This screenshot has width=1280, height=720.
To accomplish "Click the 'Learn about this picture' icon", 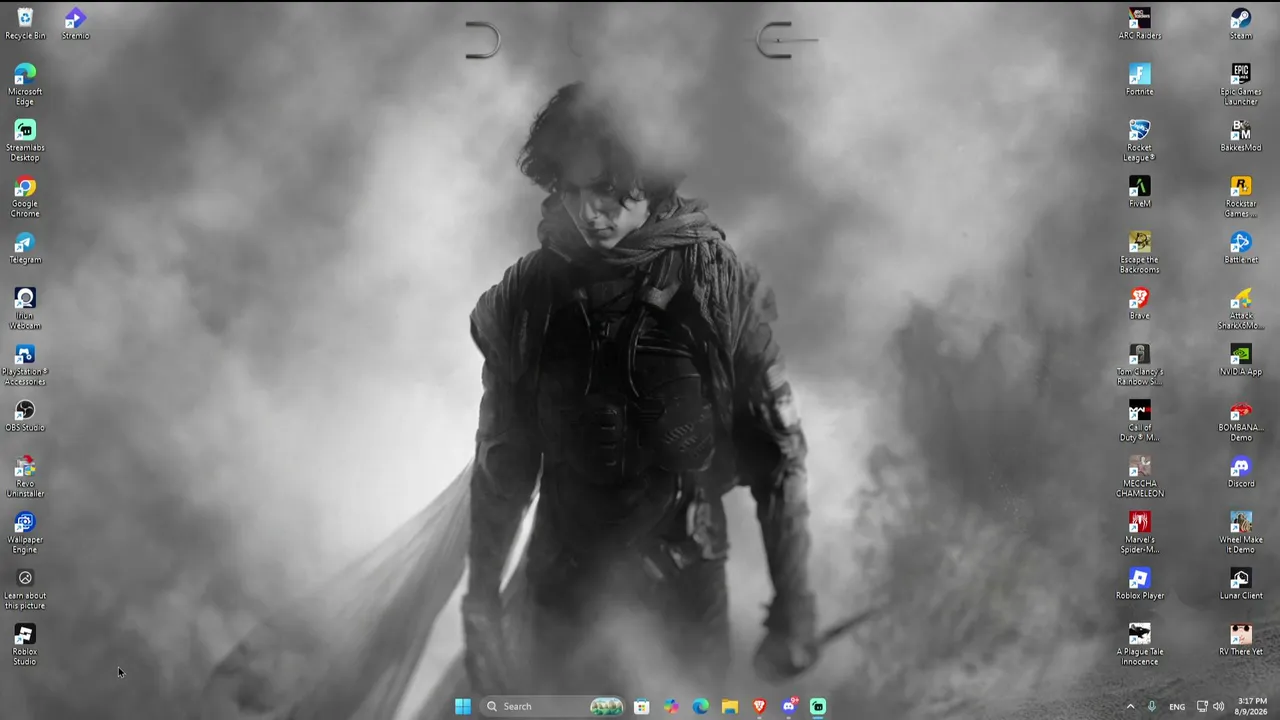I will 25,589.
